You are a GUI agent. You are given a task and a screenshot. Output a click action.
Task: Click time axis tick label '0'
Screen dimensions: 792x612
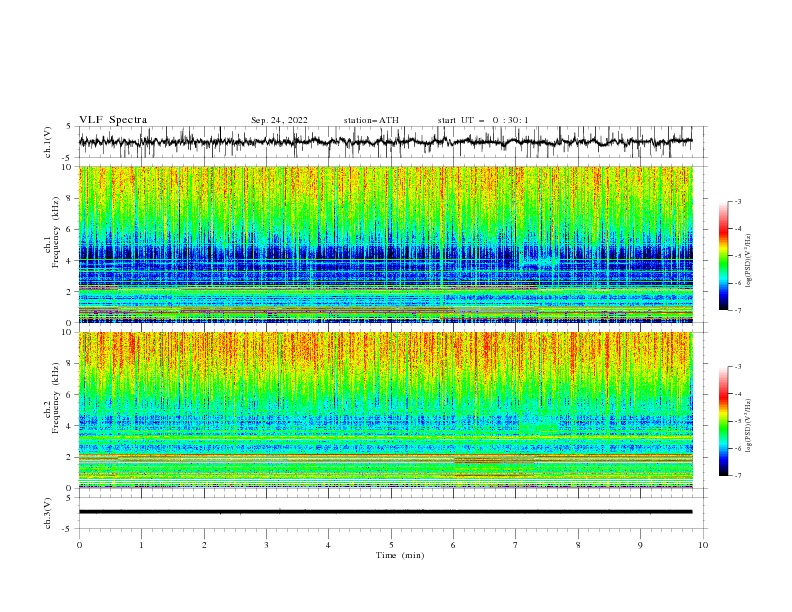[x=79, y=545]
